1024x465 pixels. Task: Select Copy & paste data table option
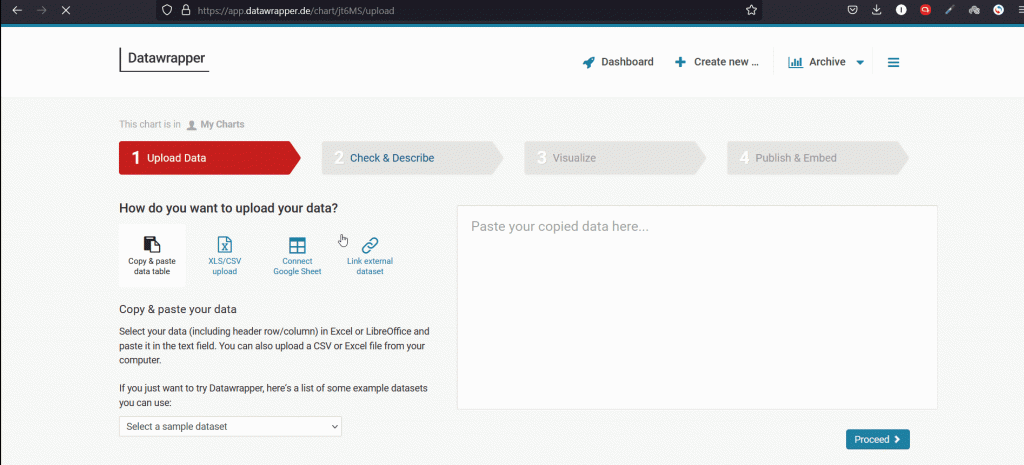click(152, 255)
